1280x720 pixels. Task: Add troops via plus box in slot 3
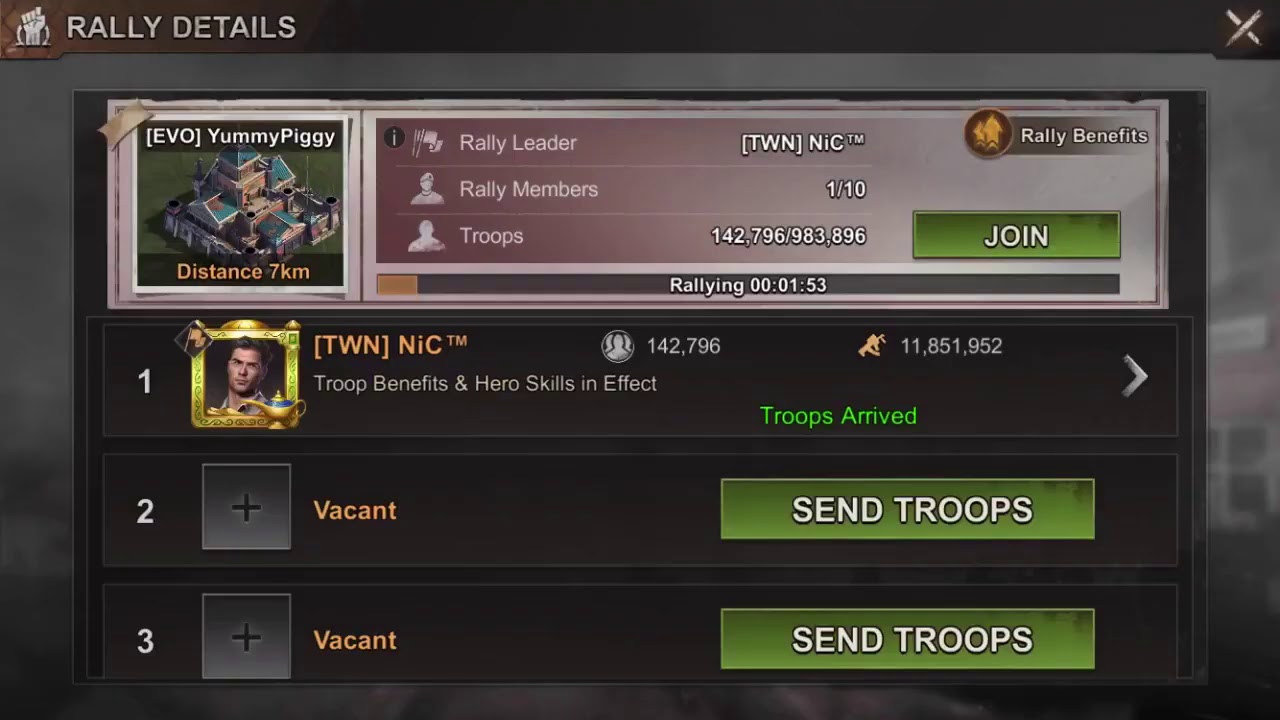point(246,637)
